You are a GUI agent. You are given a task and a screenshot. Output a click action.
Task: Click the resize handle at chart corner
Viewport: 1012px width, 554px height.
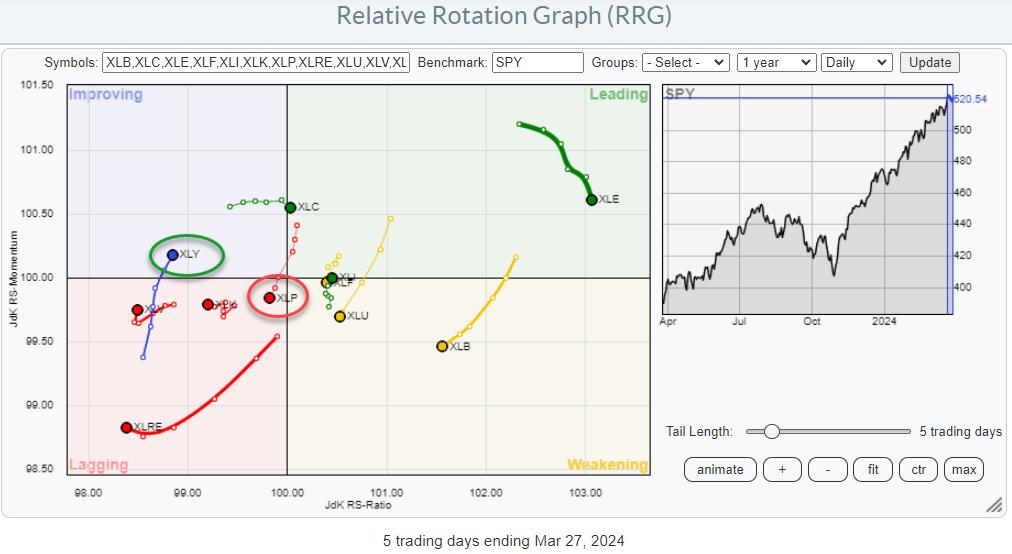(x=994, y=503)
